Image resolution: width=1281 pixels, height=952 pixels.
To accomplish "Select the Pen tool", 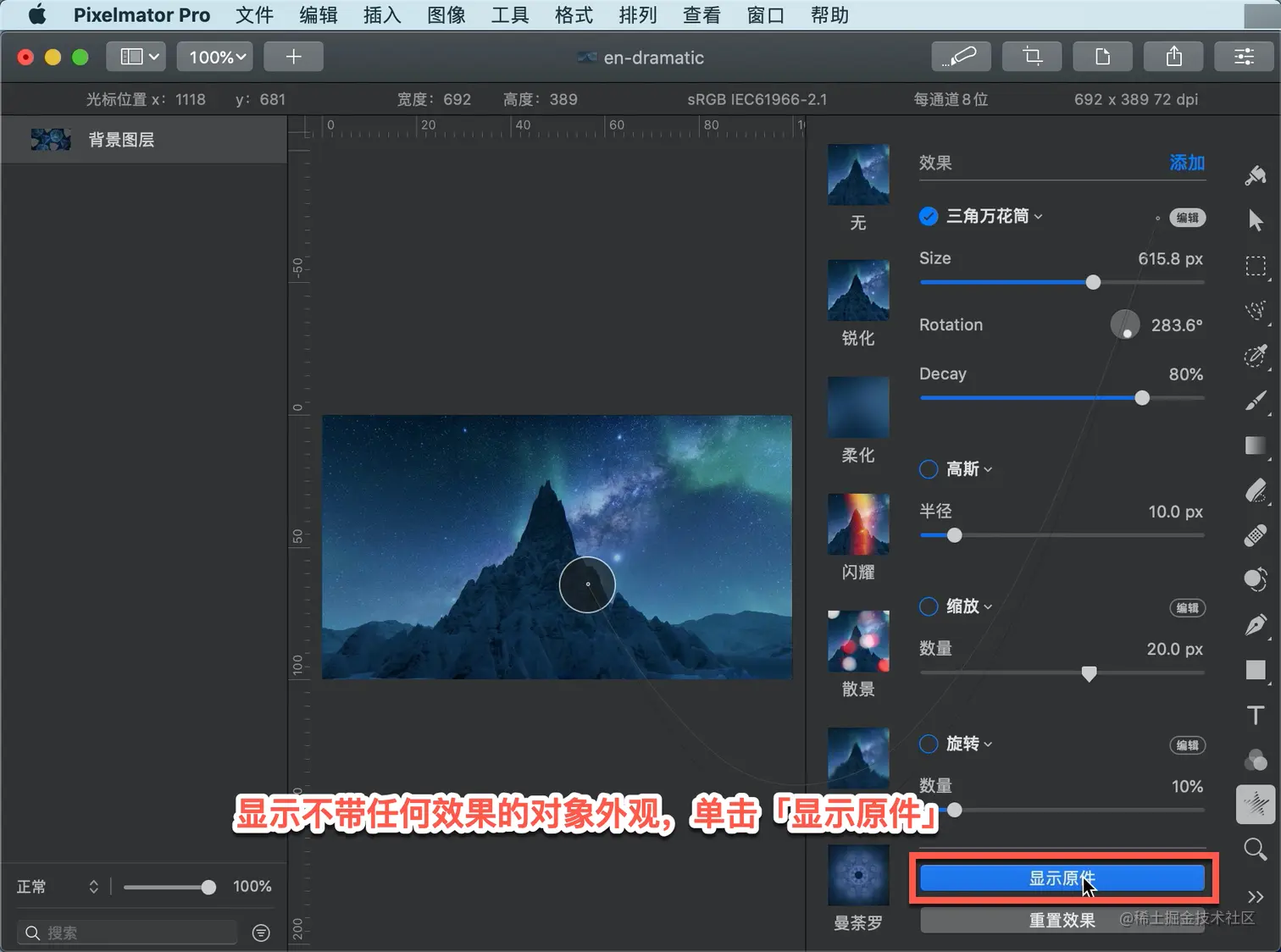I will click(x=1256, y=625).
